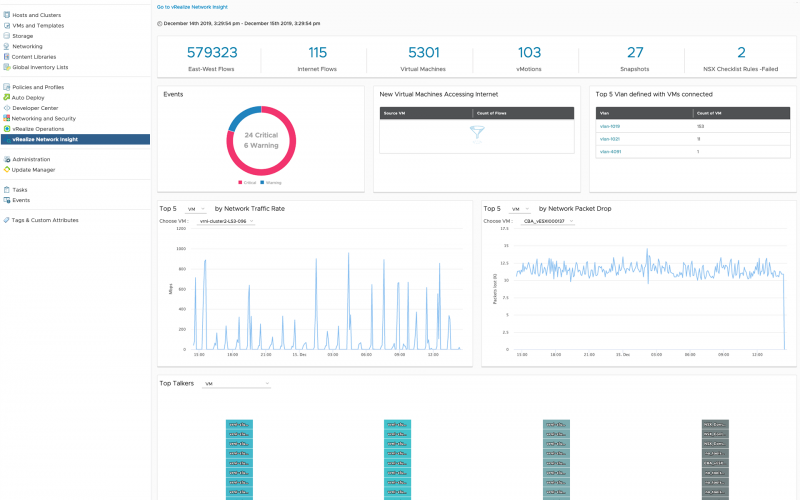
Task: Open vlan-1021 link in Vlan table
Action: coord(610,139)
